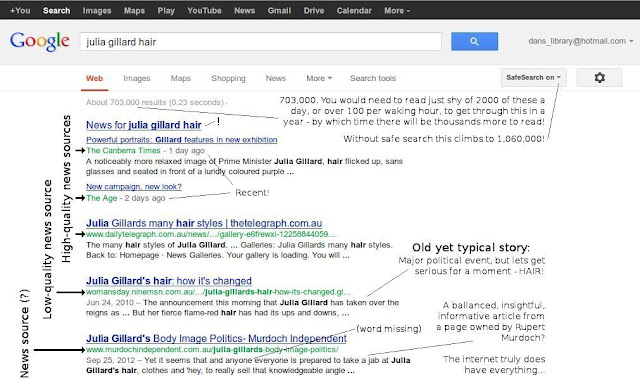
Task: Switch to the News results tab
Action: point(276,78)
